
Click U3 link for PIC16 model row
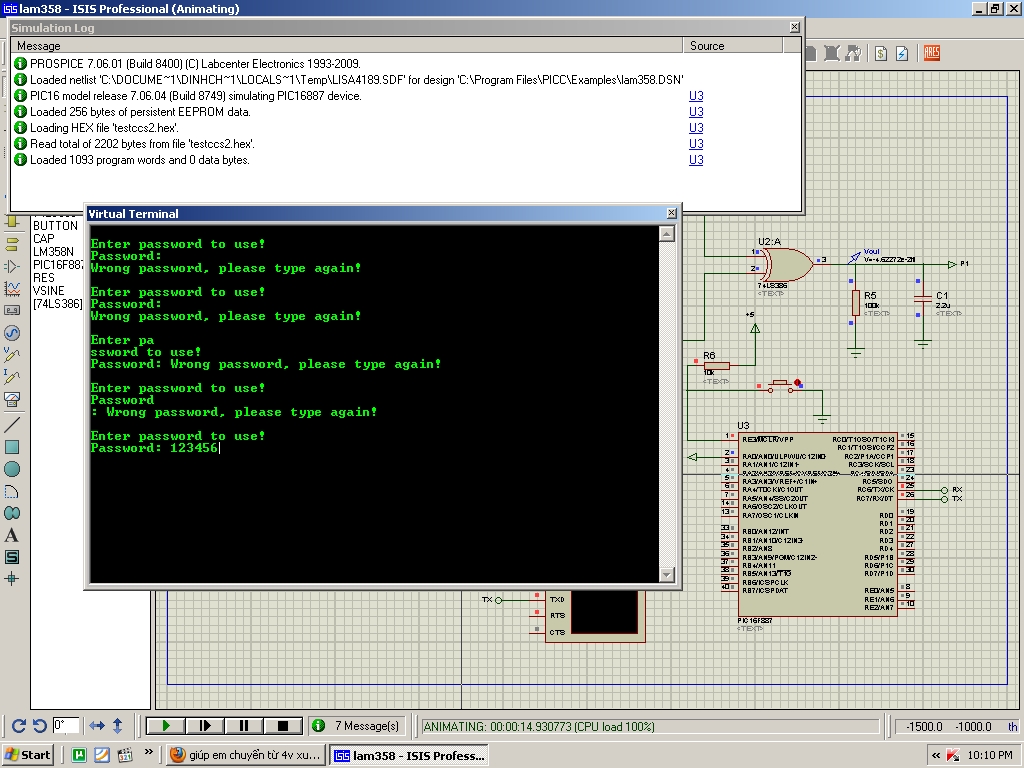[696, 96]
